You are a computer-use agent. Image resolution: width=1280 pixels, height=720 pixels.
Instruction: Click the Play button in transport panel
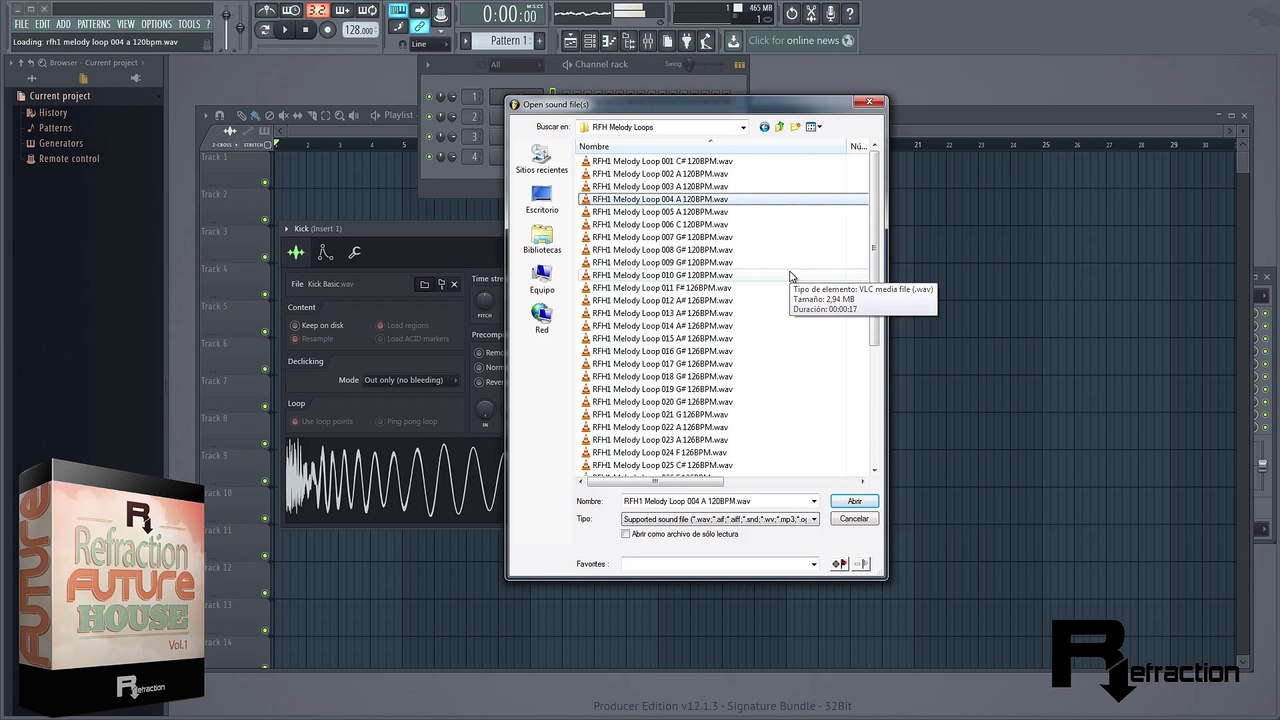[x=284, y=31]
